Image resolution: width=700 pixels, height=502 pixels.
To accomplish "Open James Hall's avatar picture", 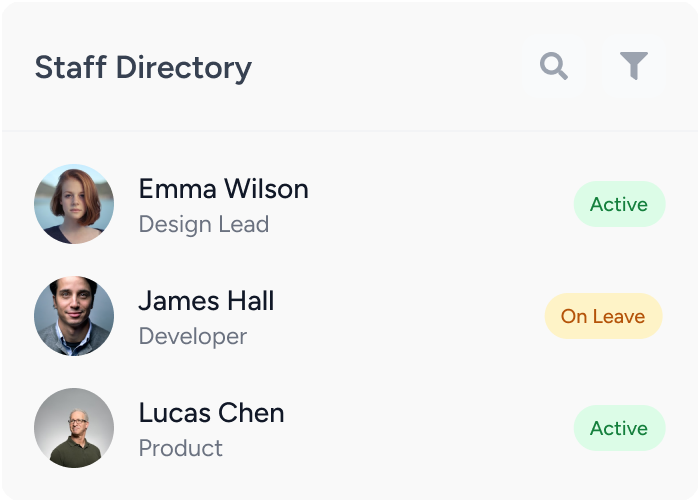I will (74, 316).
